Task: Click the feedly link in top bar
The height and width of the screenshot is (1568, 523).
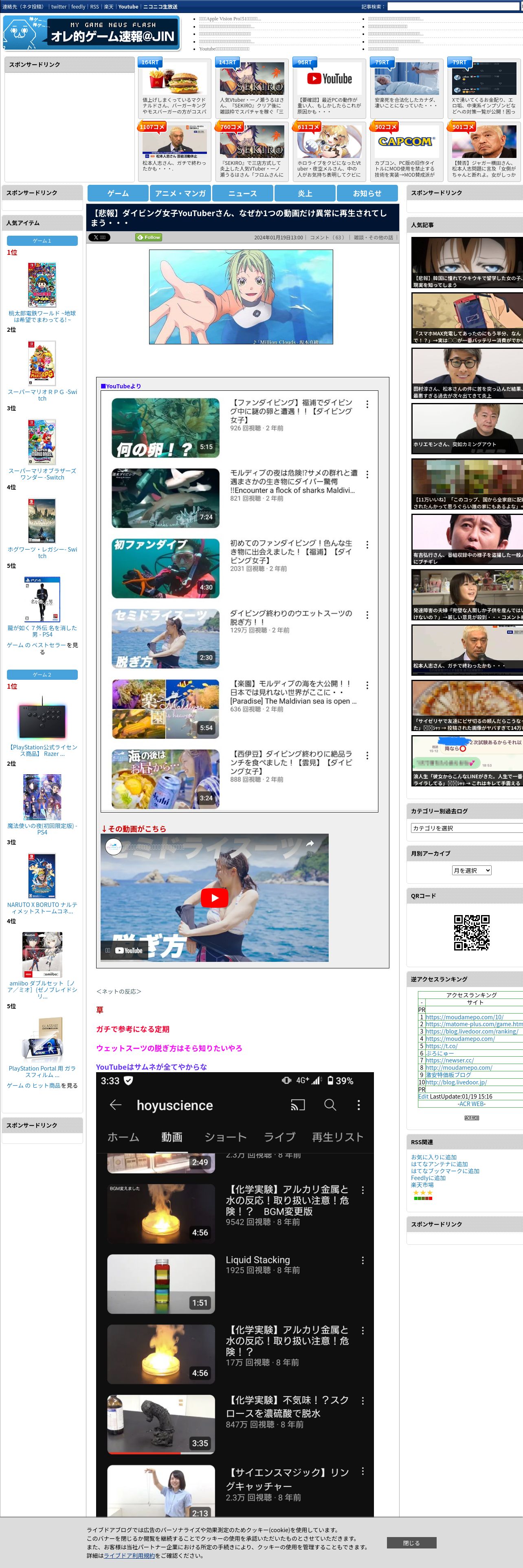Action: (78, 7)
